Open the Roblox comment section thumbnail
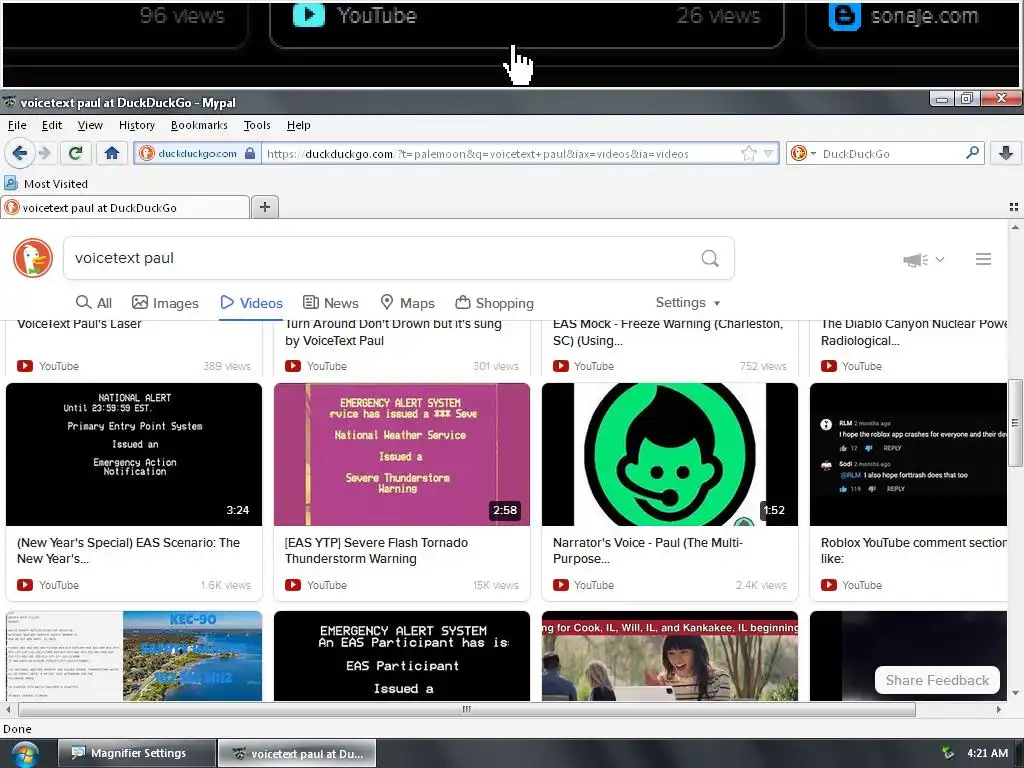The height and width of the screenshot is (768, 1024). click(908, 454)
